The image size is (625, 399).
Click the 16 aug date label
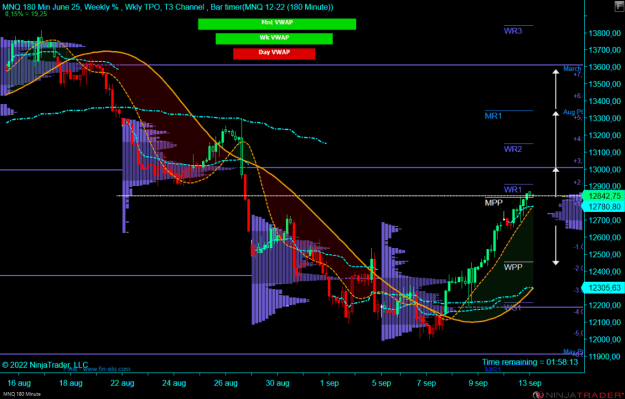(19, 383)
